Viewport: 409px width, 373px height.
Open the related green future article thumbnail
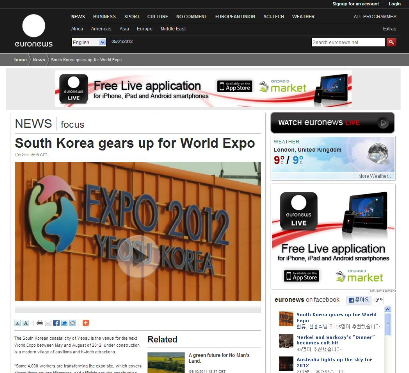click(x=166, y=362)
